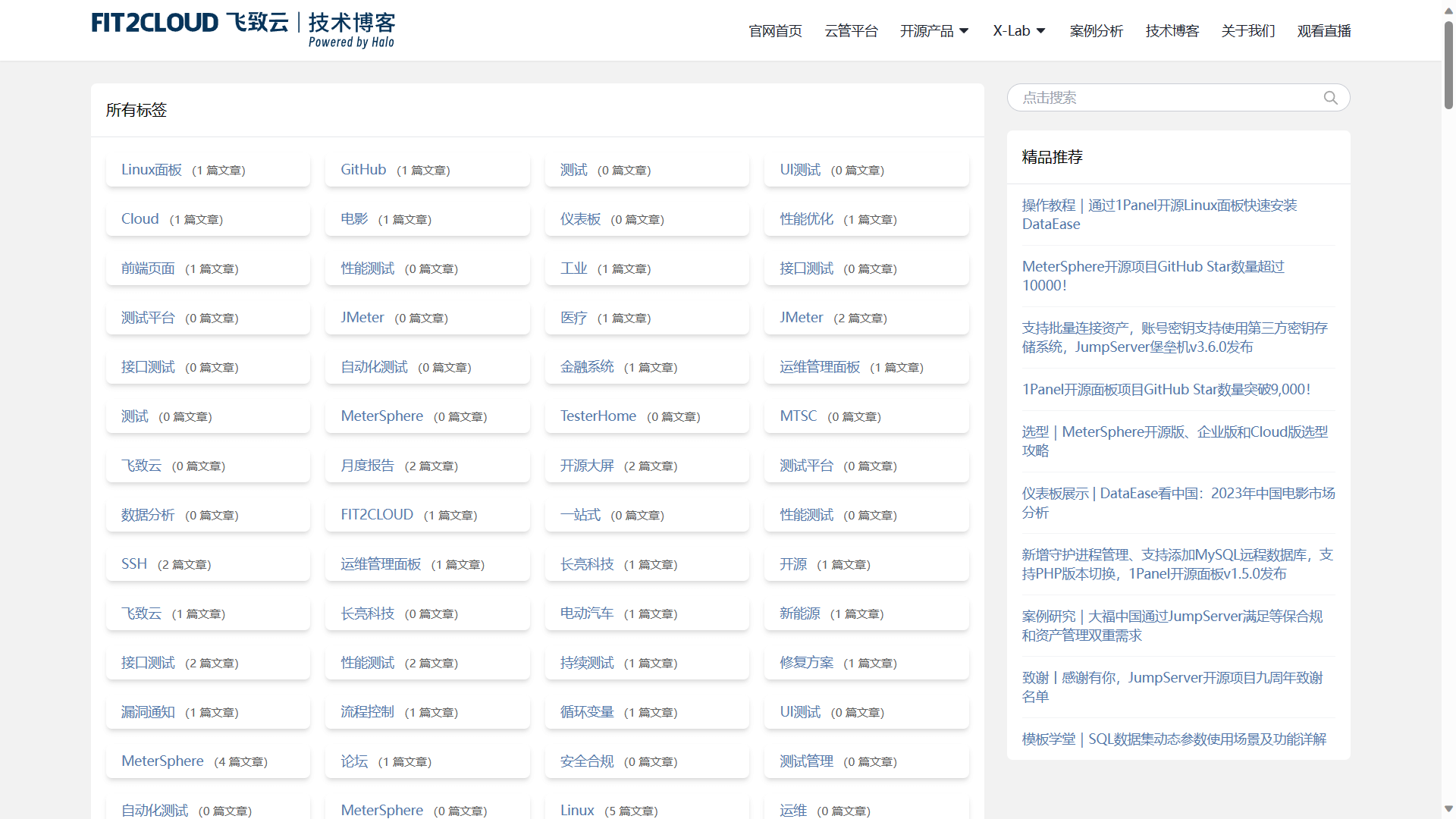Open the JMeter tag with 2 articles
The height and width of the screenshot is (819, 1456).
(802, 318)
